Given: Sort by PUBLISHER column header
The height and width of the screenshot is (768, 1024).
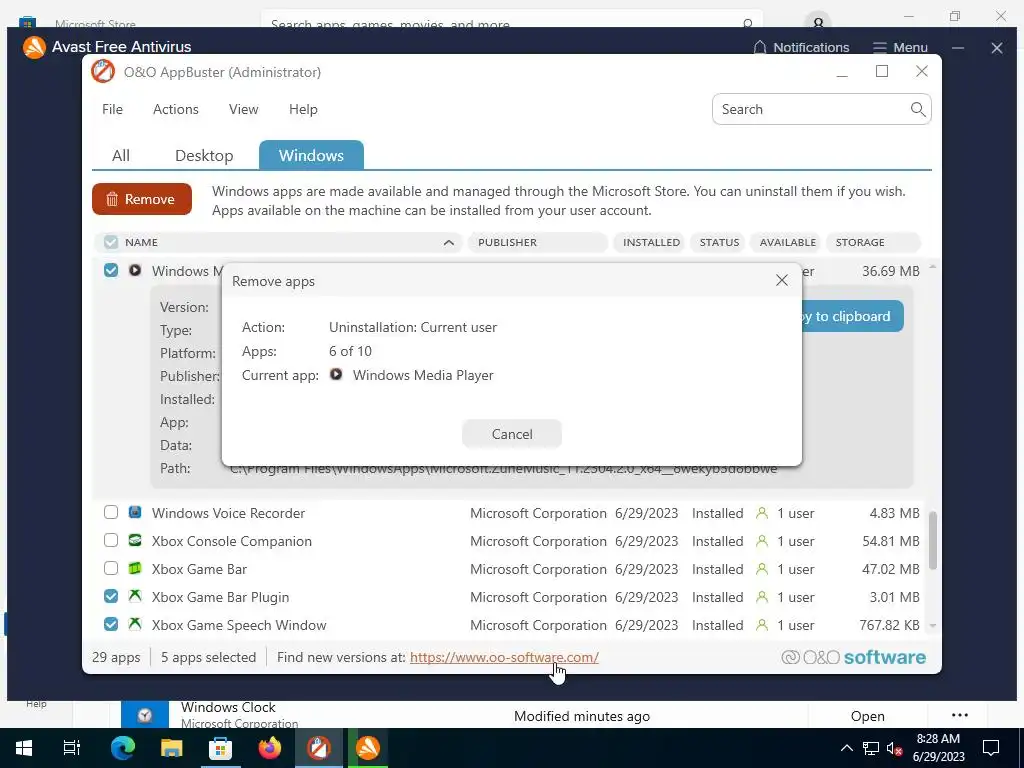Looking at the screenshot, I should (537, 242).
